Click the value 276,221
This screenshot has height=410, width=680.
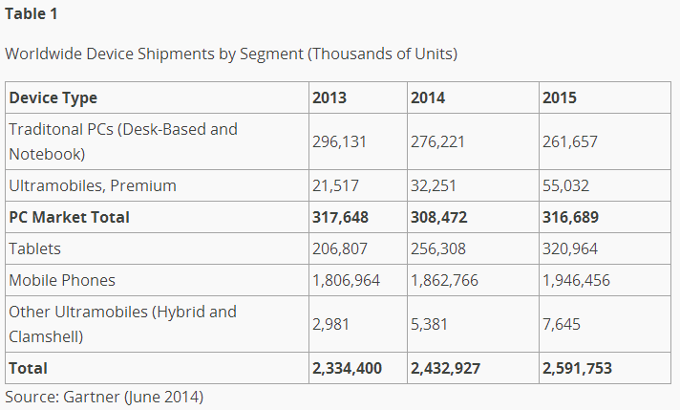pyautogui.click(x=438, y=141)
